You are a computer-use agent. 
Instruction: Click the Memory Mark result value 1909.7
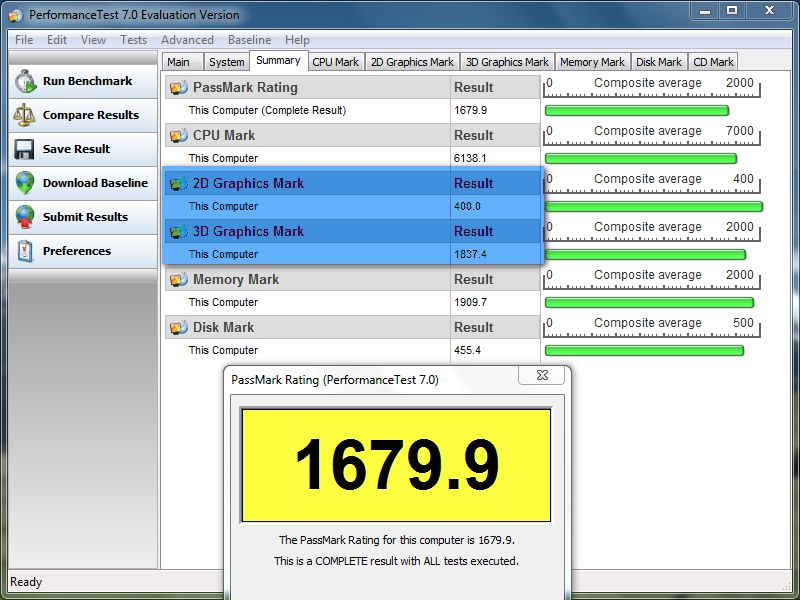[x=470, y=303]
